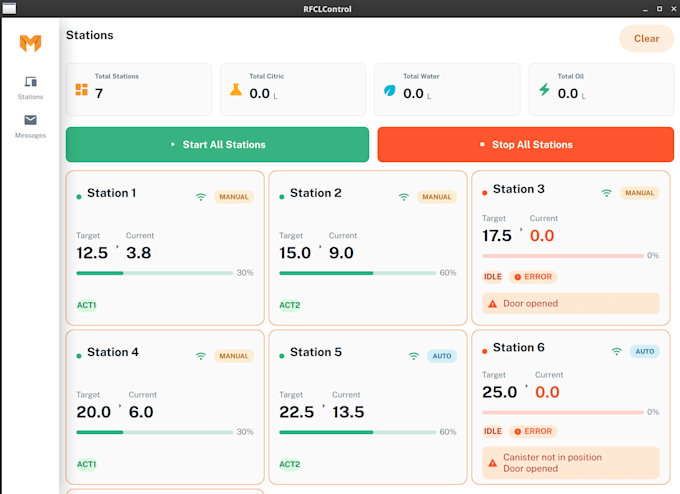Click Station 4 green status dot

tap(78, 356)
